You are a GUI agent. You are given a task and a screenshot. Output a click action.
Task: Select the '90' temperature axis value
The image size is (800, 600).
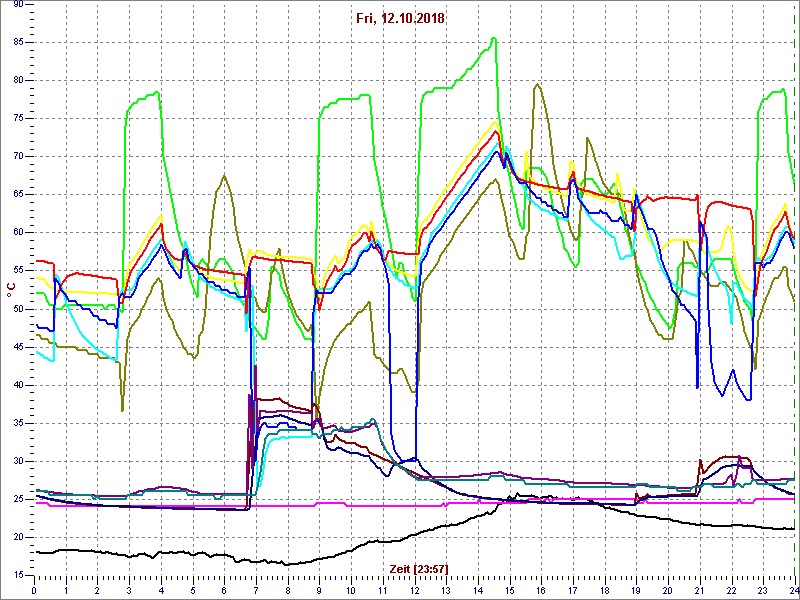[18, 4]
